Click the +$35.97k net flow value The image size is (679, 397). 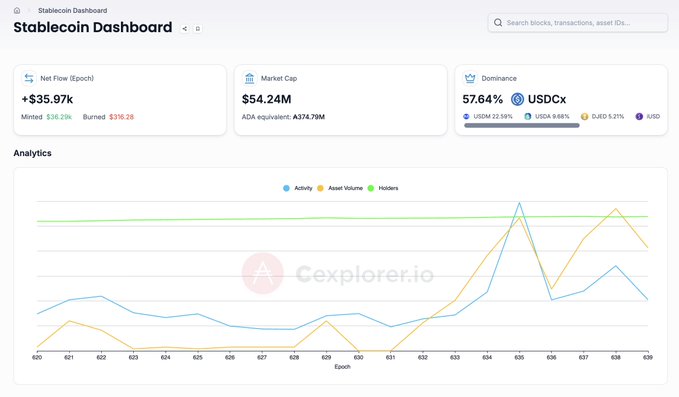[47, 99]
